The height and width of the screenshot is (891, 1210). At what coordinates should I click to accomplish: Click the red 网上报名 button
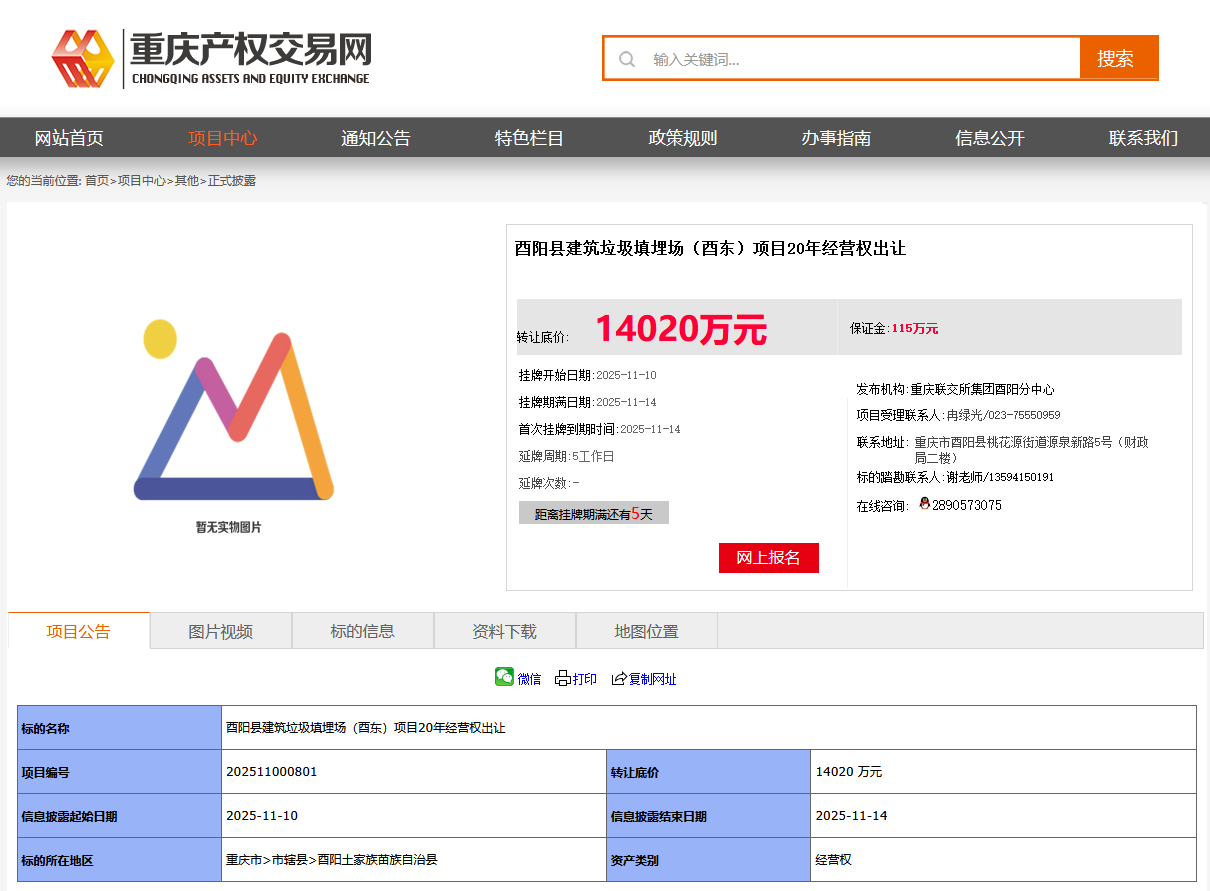768,558
